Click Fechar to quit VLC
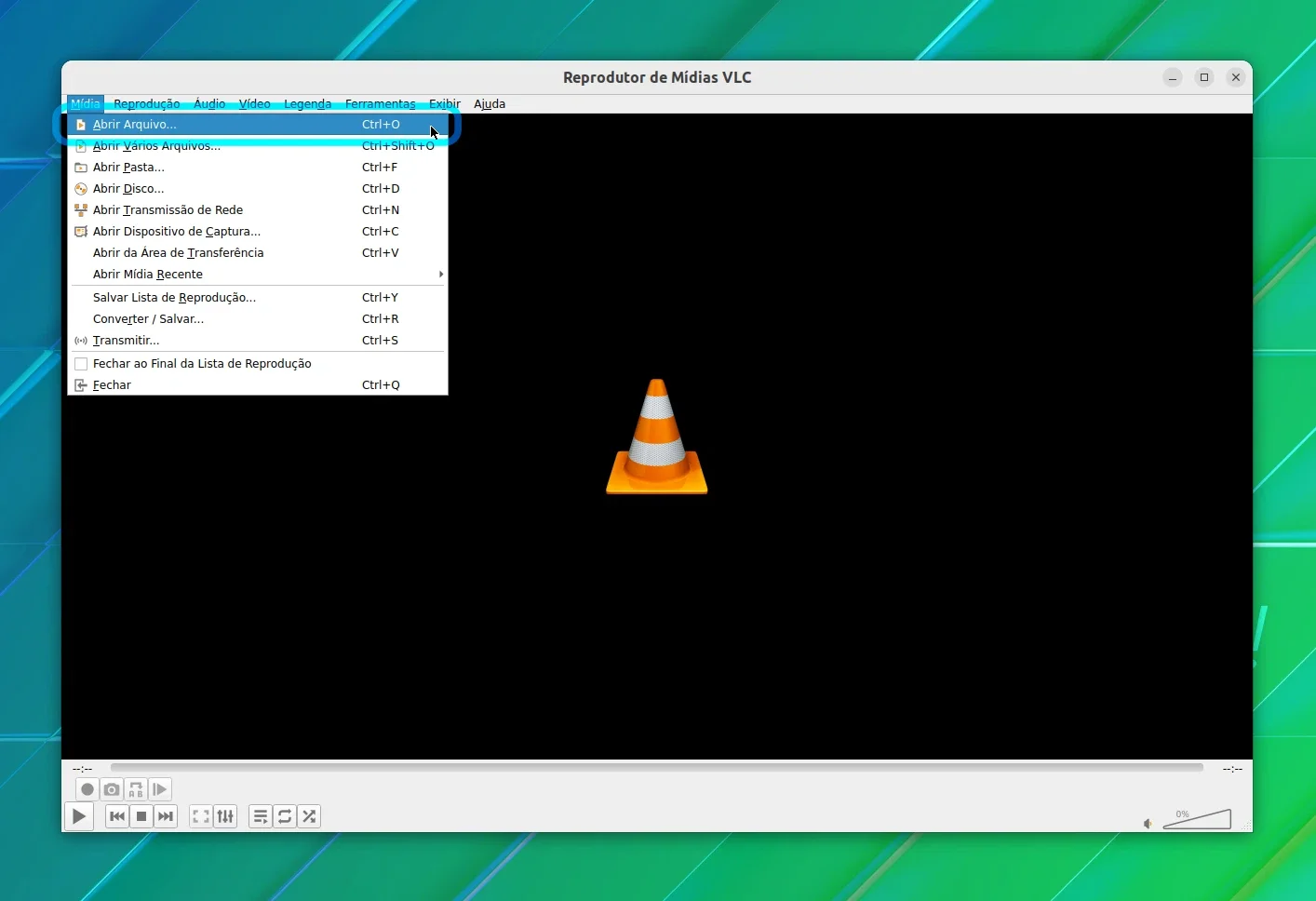The height and width of the screenshot is (901, 1316). click(x=258, y=384)
